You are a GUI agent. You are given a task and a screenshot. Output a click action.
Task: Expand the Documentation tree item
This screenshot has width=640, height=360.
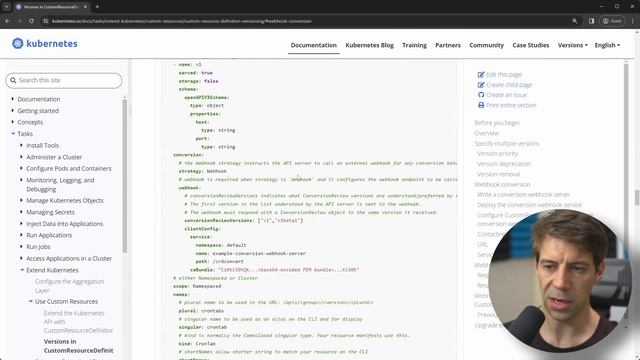[x=13, y=99]
